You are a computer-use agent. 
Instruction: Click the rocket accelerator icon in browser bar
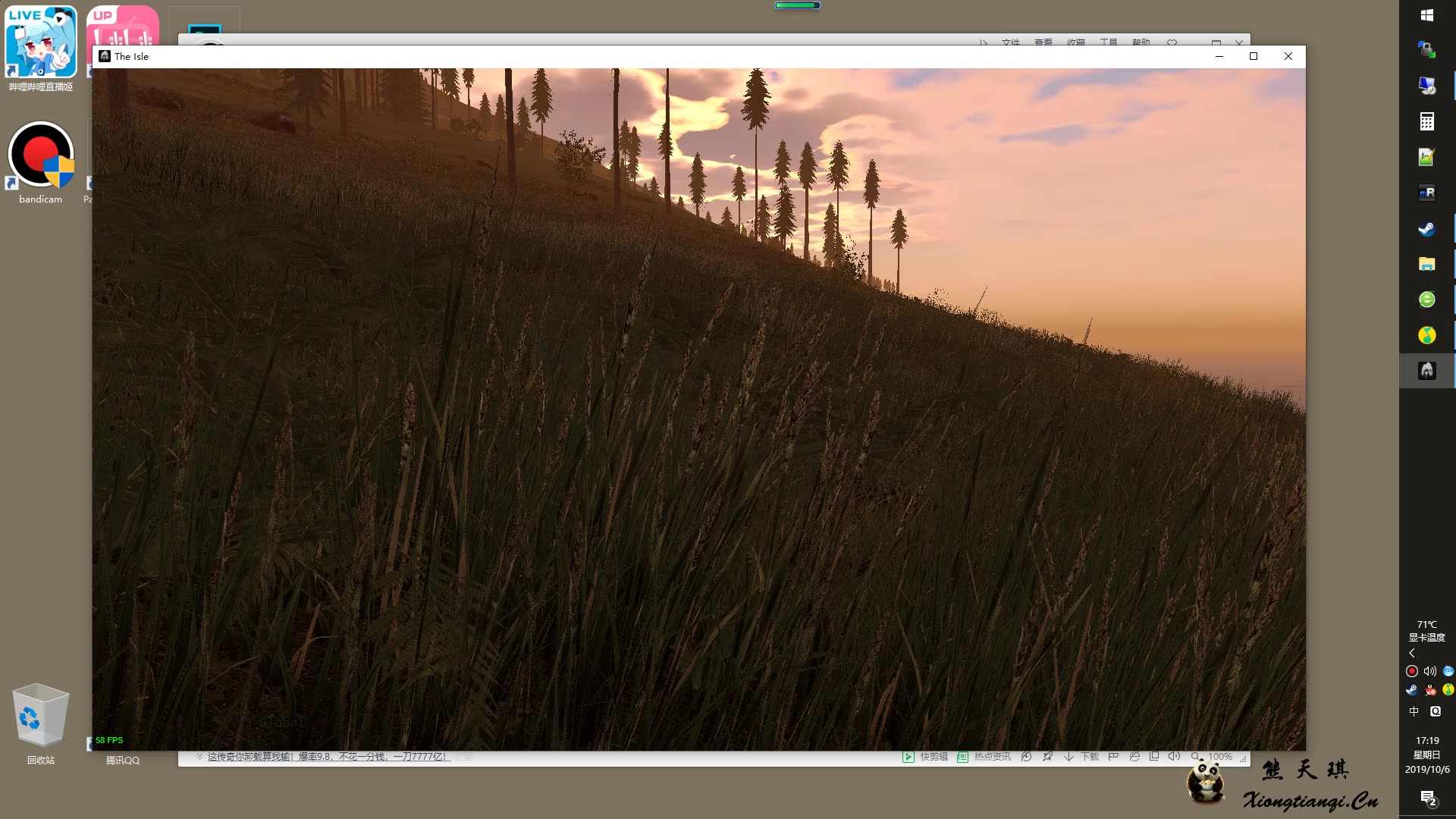pyautogui.click(x=1047, y=757)
